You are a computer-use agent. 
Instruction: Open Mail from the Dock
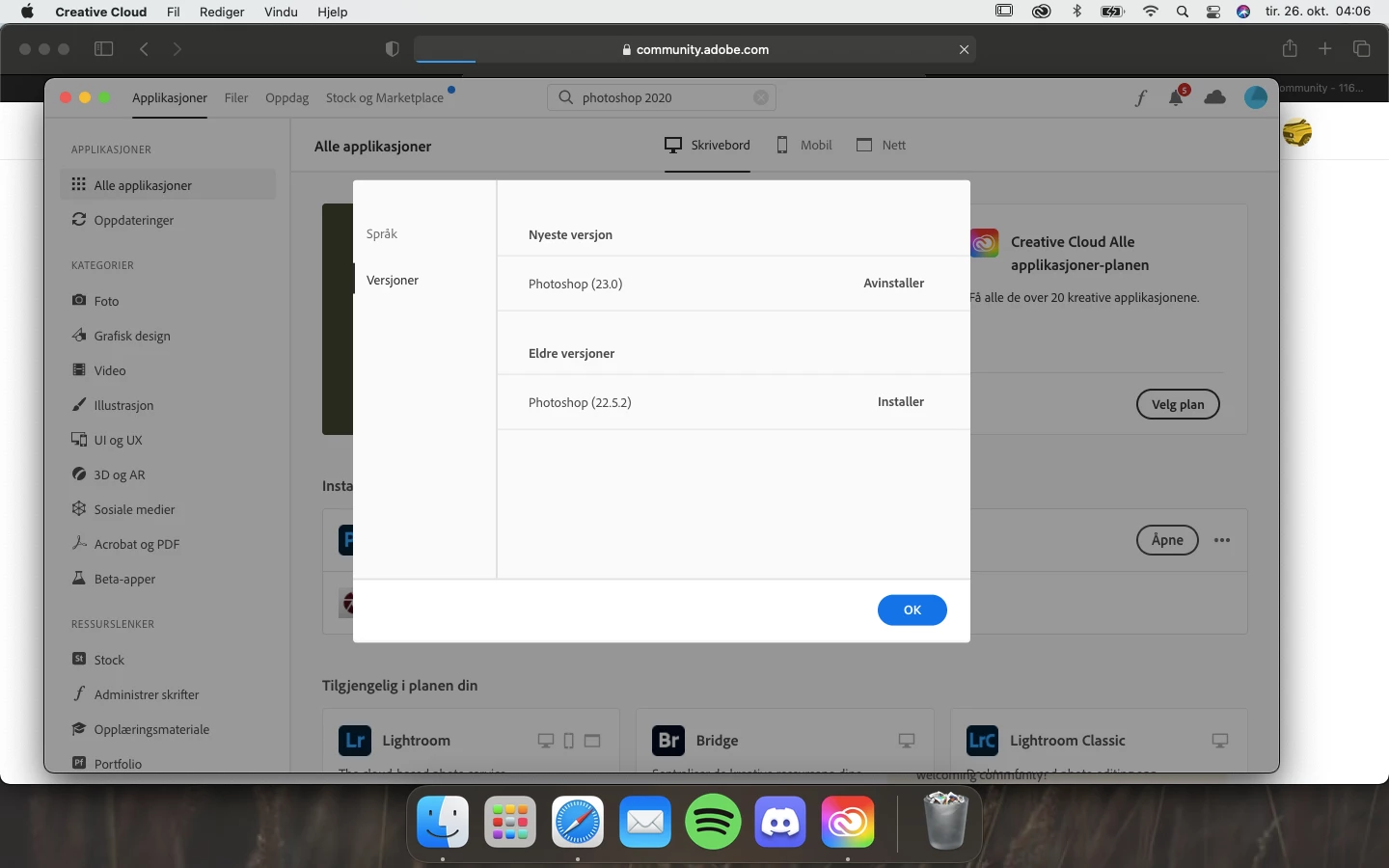click(645, 823)
